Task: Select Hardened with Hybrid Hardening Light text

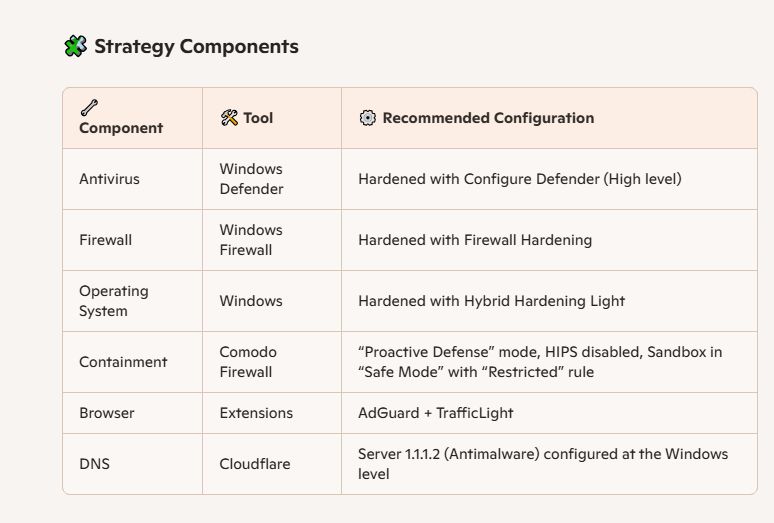Action: [492, 301]
